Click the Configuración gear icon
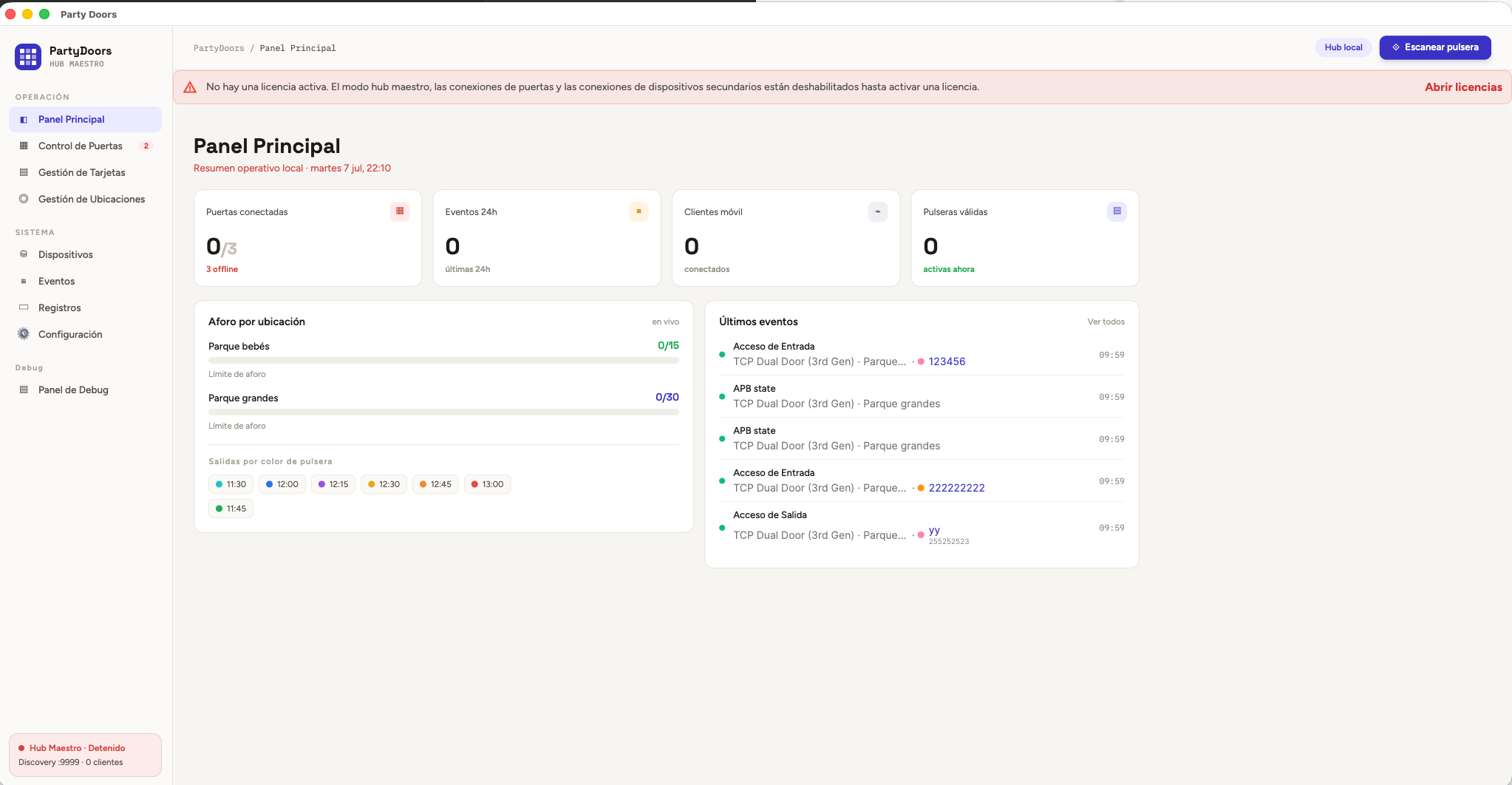Viewport: 1512px width, 785px height. tap(24, 334)
